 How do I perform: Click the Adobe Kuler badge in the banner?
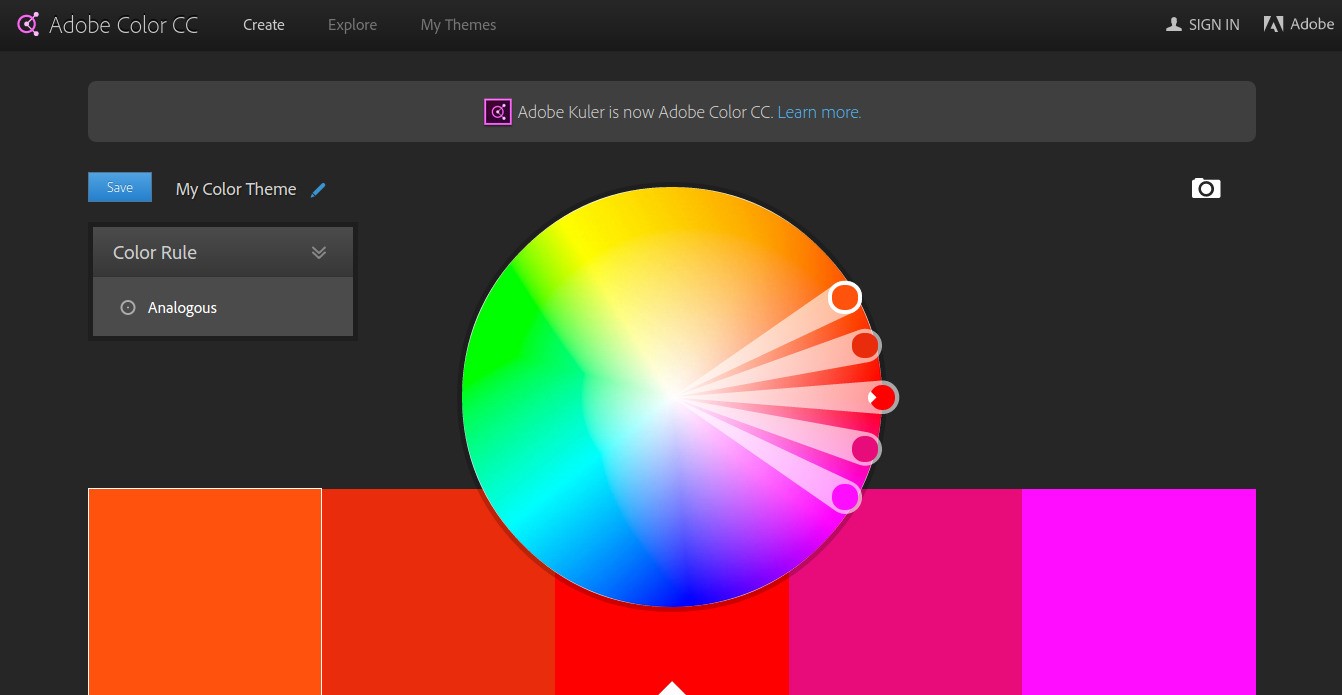click(x=497, y=111)
